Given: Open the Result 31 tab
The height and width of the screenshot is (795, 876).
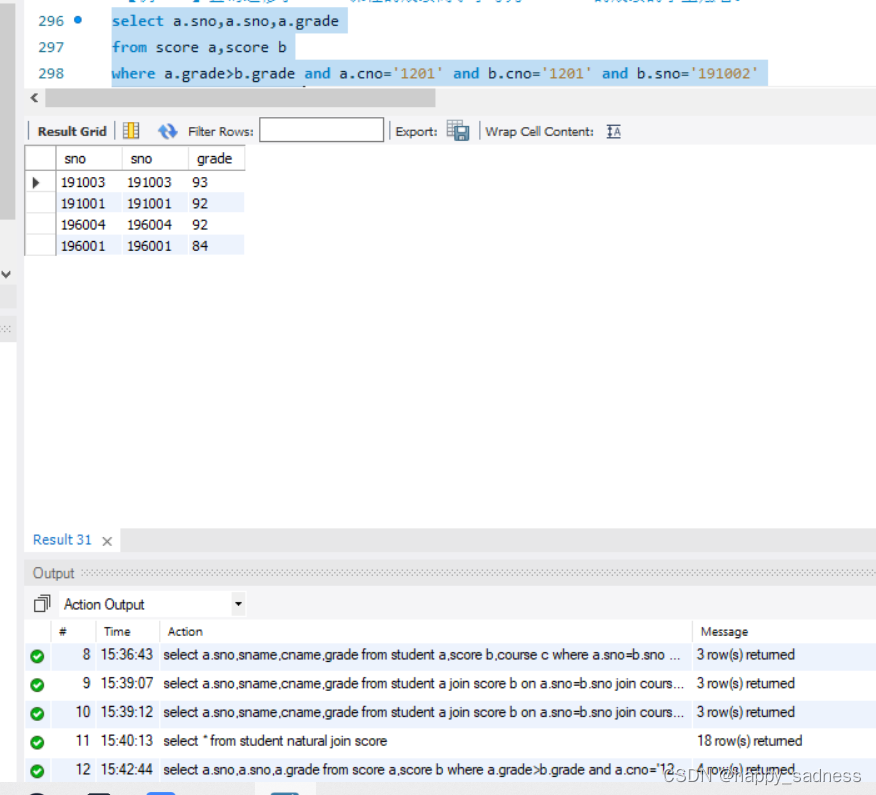Looking at the screenshot, I should [61, 540].
